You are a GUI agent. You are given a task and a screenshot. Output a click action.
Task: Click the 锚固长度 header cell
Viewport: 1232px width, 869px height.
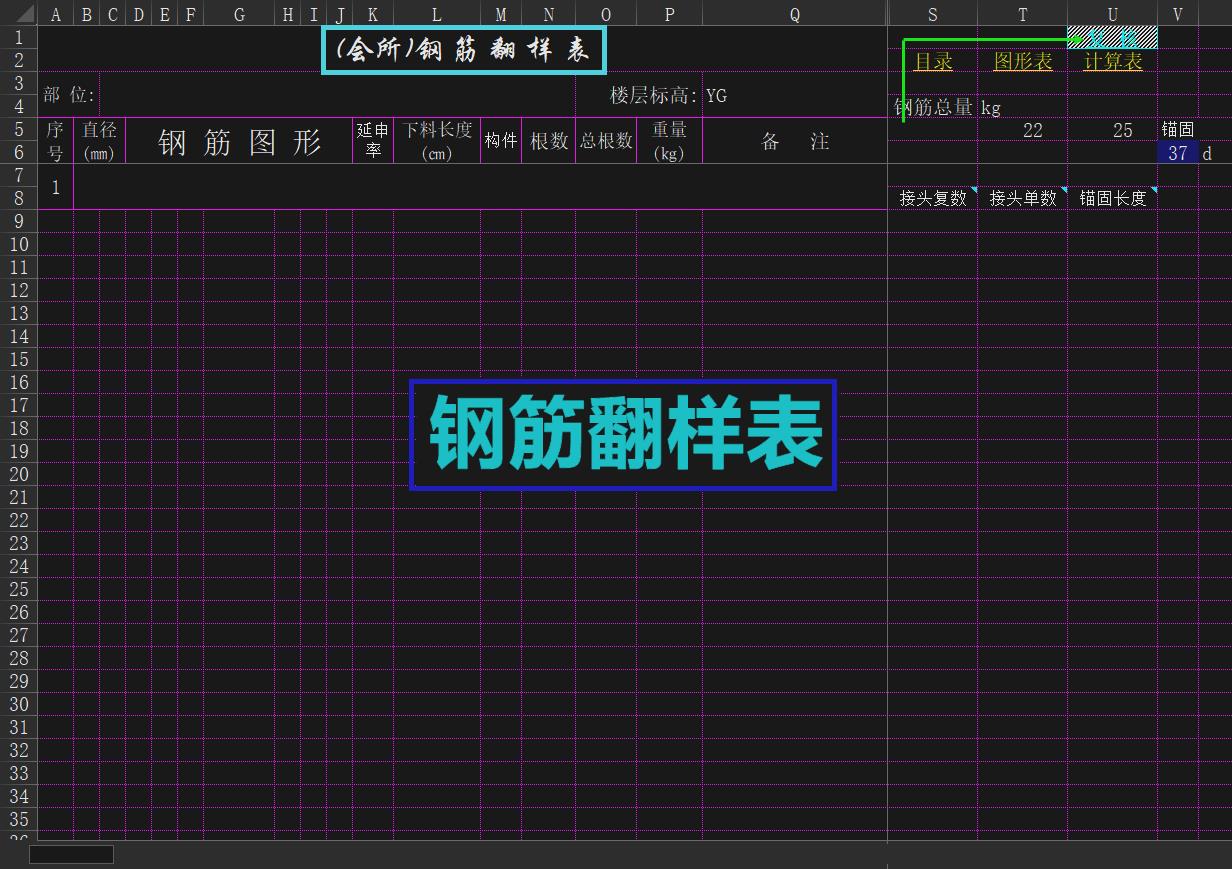(1112, 198)
